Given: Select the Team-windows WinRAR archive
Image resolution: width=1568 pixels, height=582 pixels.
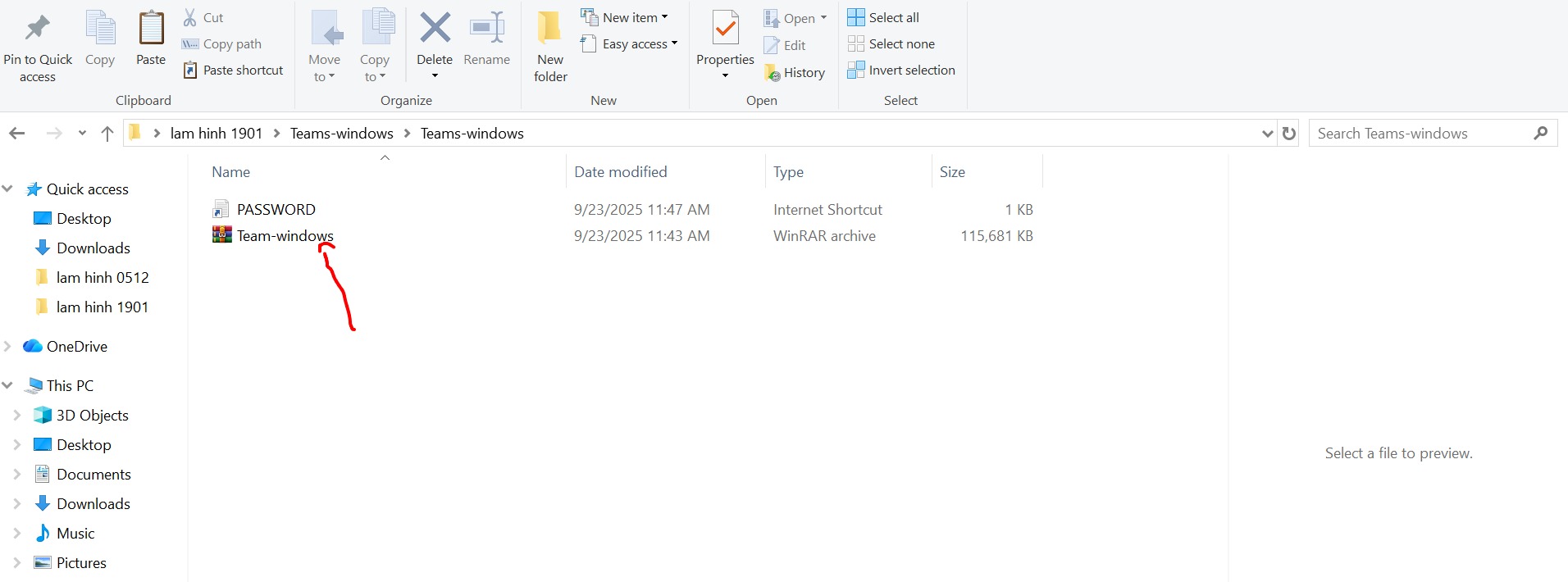Looking at the screenshot, I should pyautogui.click(x=285, y=236).
